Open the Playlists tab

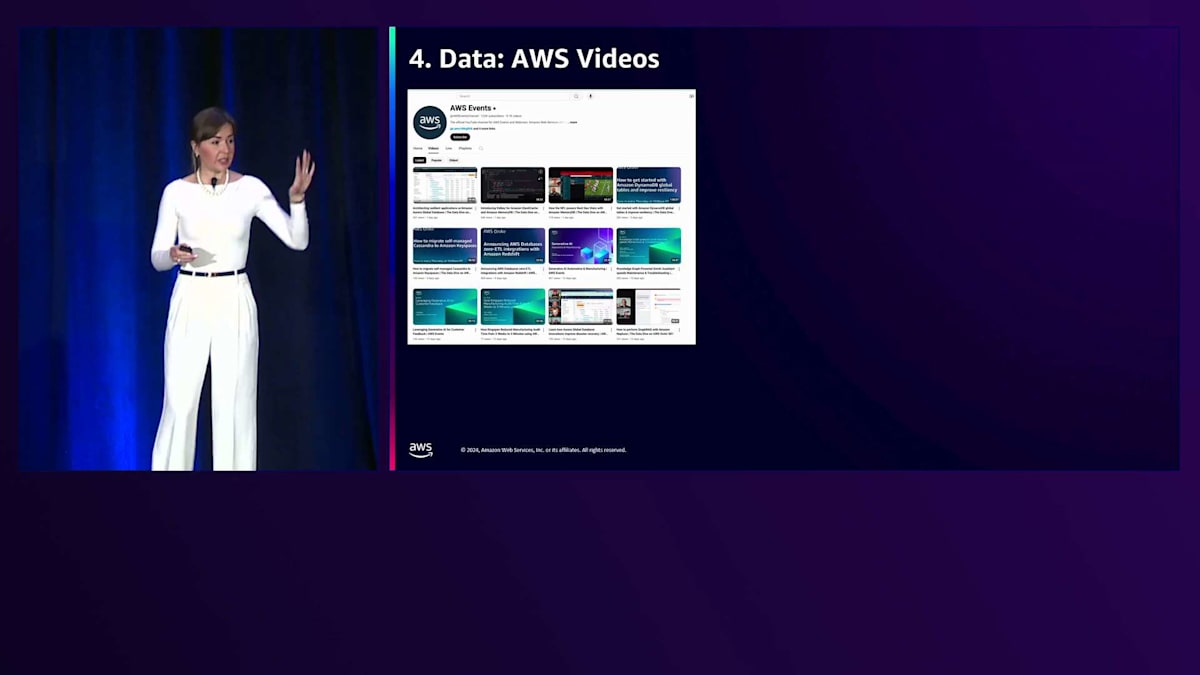pos(465,148)
